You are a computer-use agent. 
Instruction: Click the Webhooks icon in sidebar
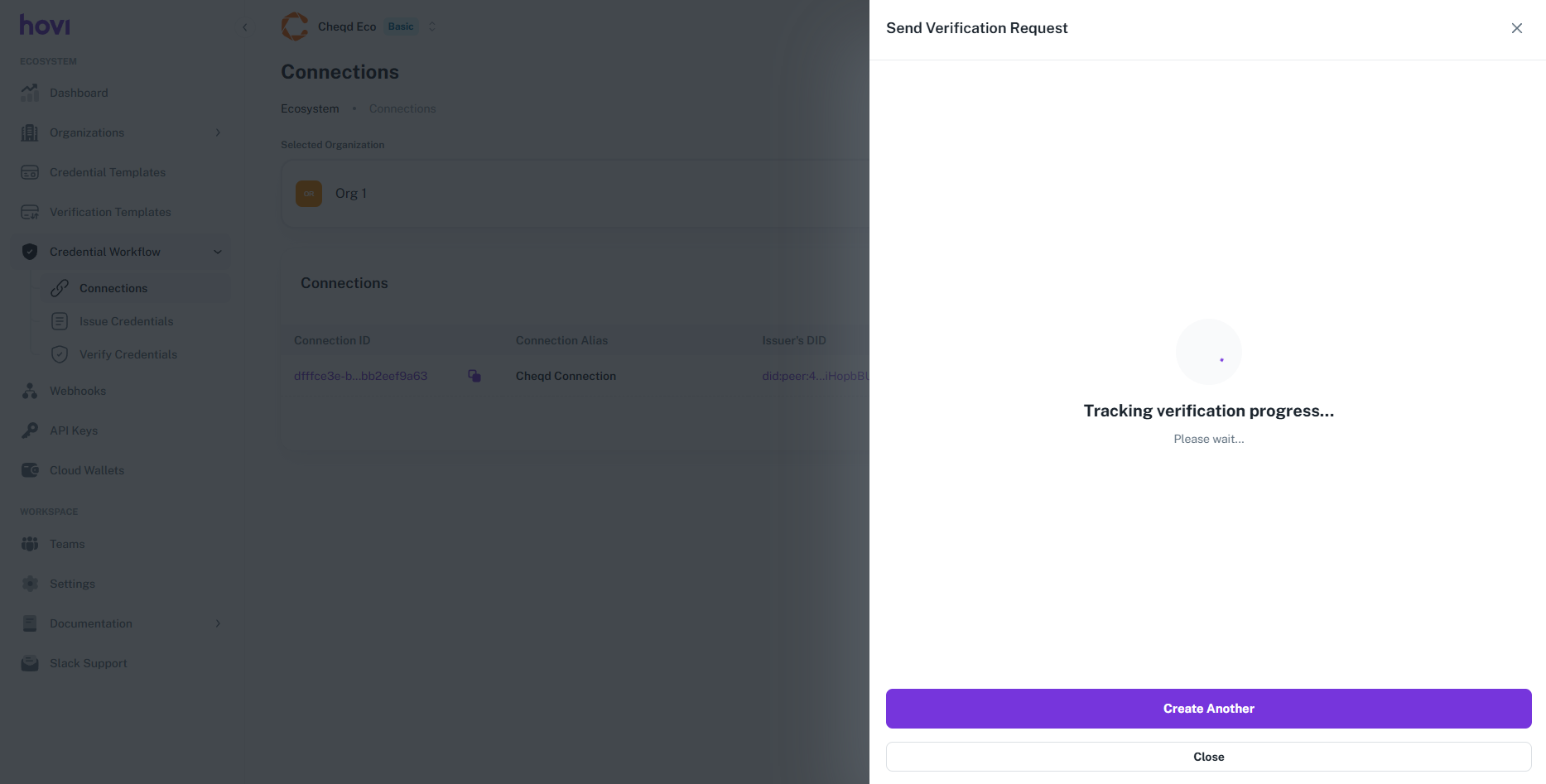30,391
